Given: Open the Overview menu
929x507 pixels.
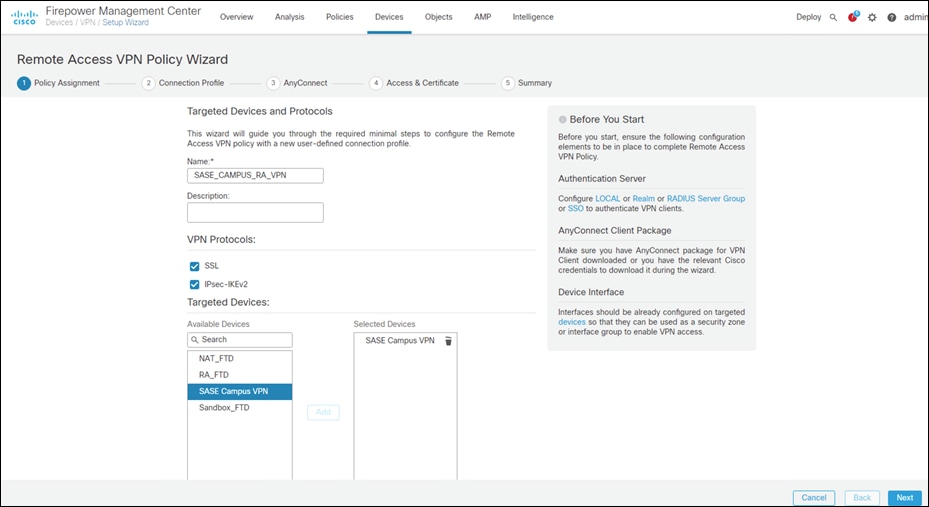Looking at the screenshot, I should pos(236,17).
